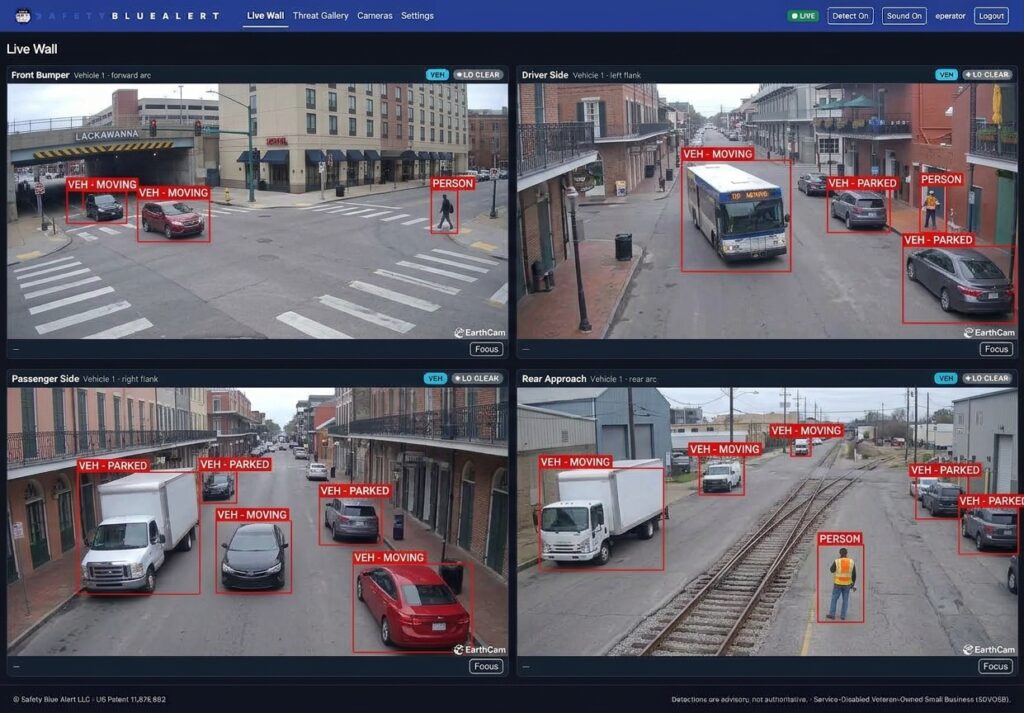
Task: Click the LO CLEAR badge on Front Bumper
Action: (x=478, y=75)
